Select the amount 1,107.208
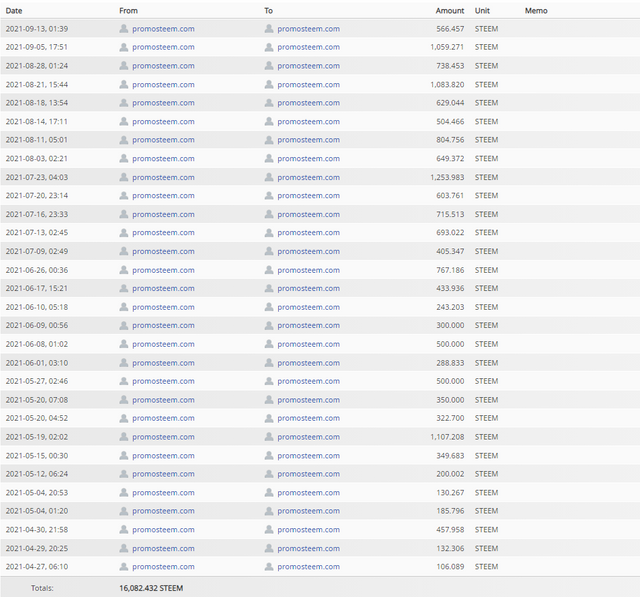Viewport: 640px width, 597px height. (x=447, y=437)
